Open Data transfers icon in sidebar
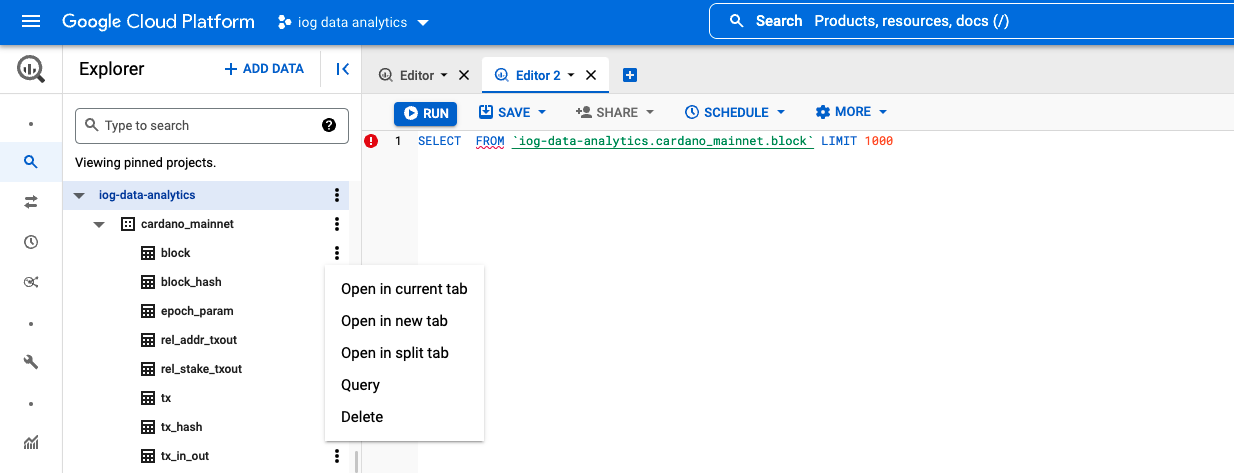The image size is (1234, 473). (31, 202)
